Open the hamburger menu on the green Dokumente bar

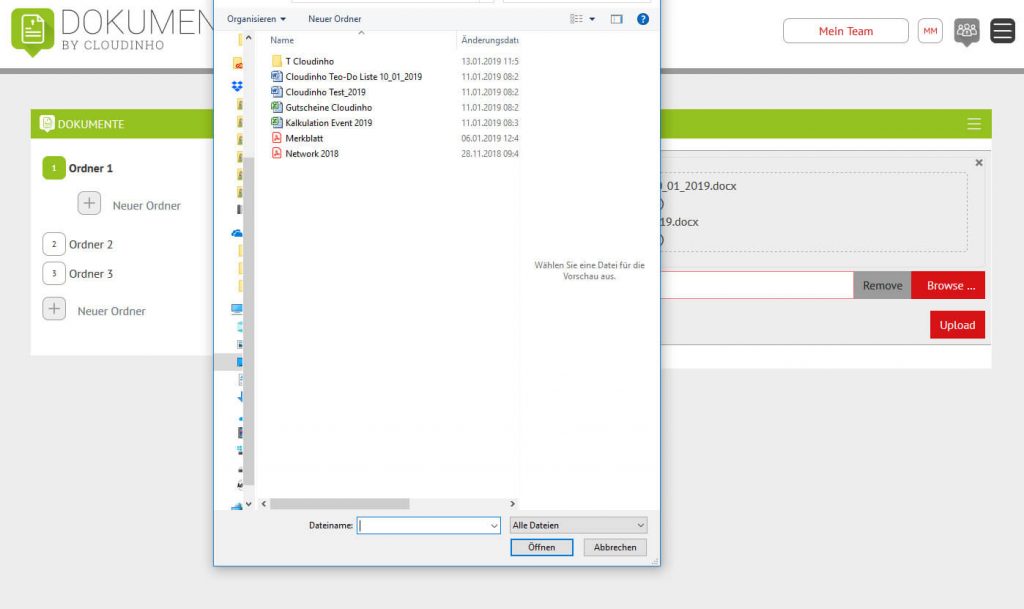[x=974, y=124]
